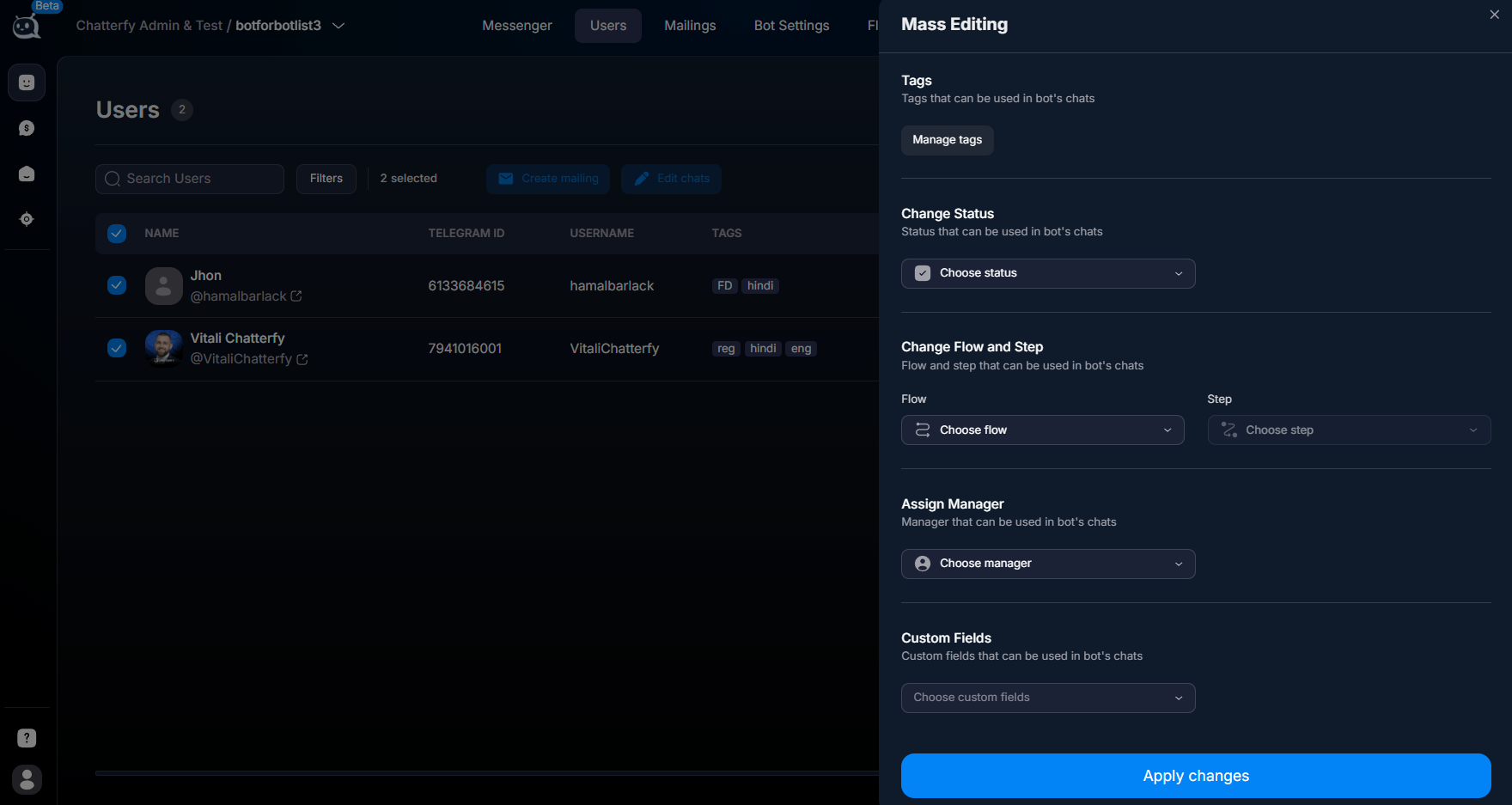1512x805 pixels.
Task: Open the user profile avatar icon
Action: pos(27,779)
